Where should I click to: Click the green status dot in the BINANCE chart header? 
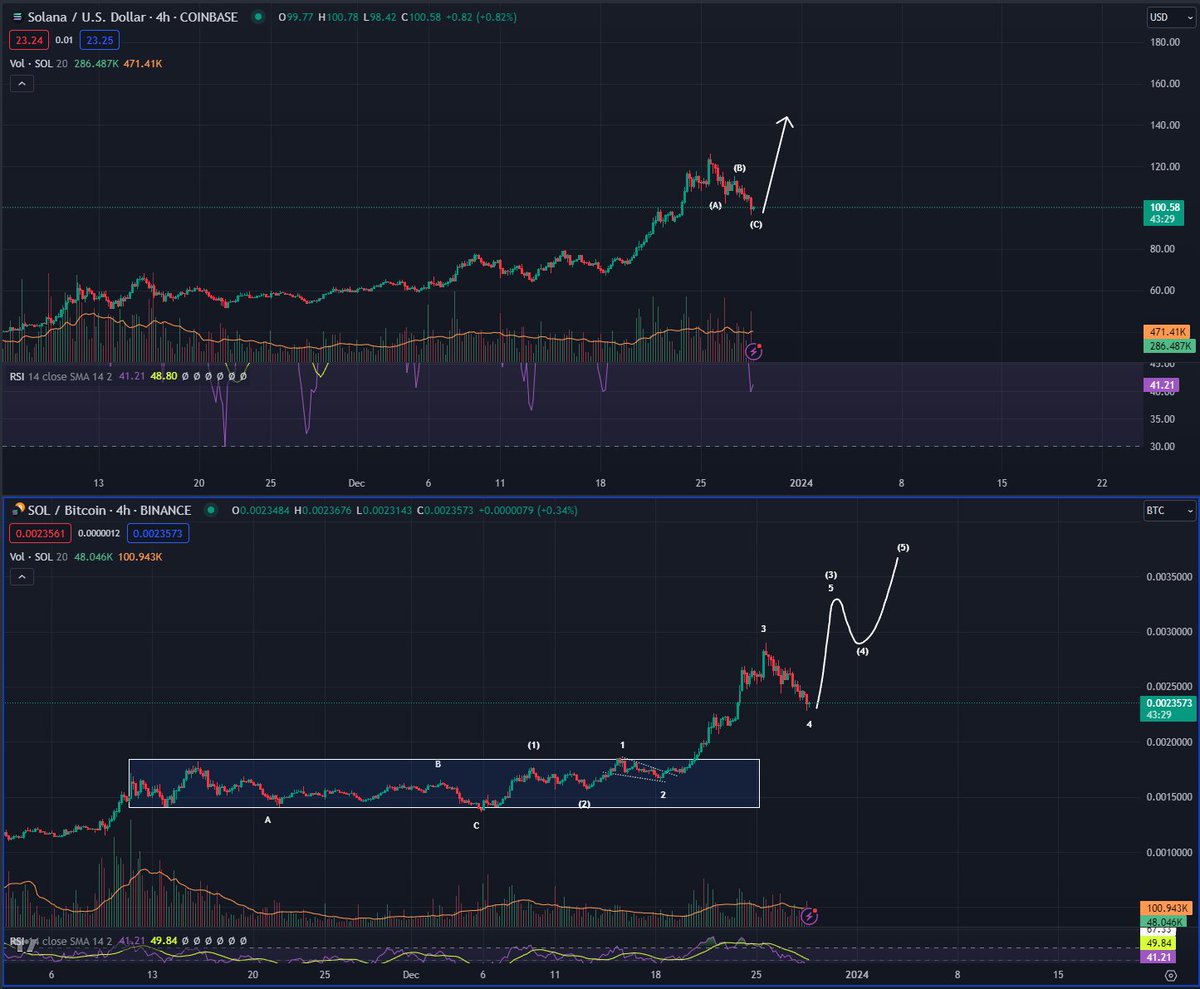tap(209, 510)
